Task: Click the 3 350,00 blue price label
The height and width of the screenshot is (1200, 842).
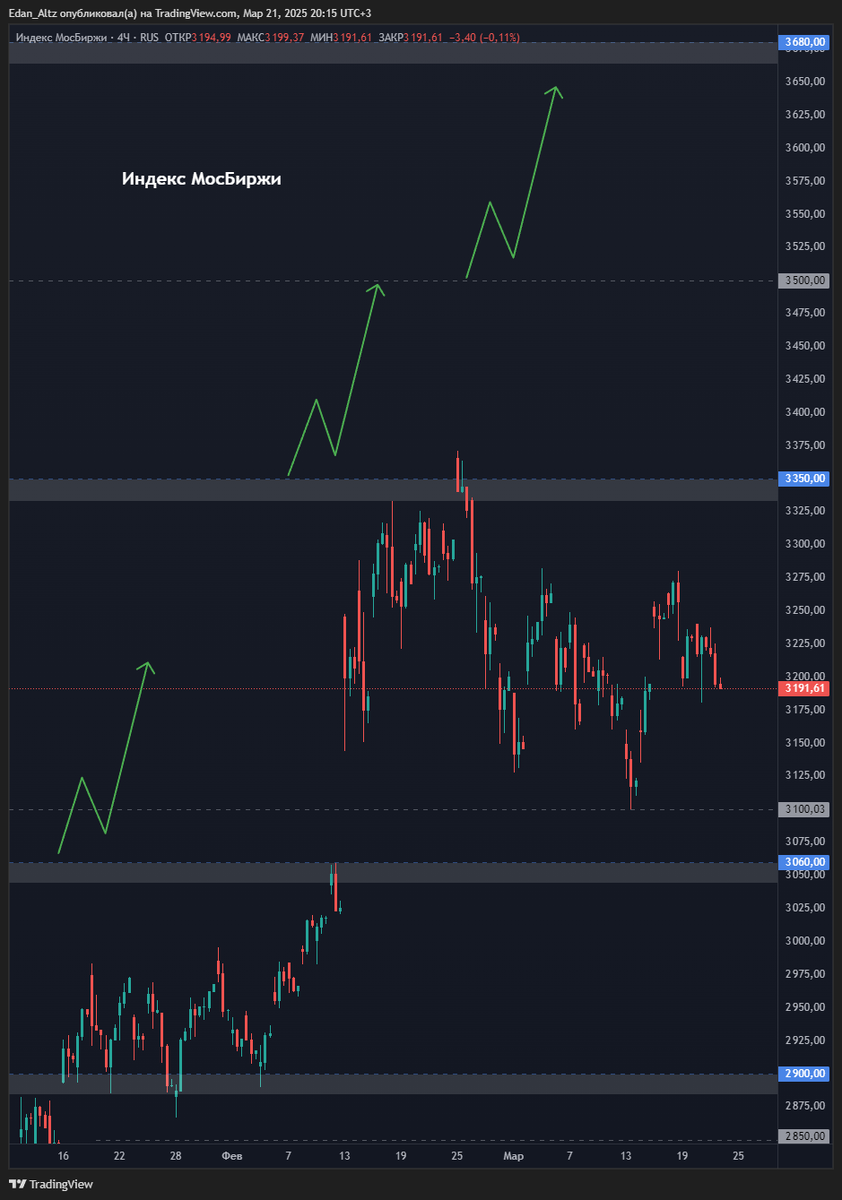Action: 805,479
